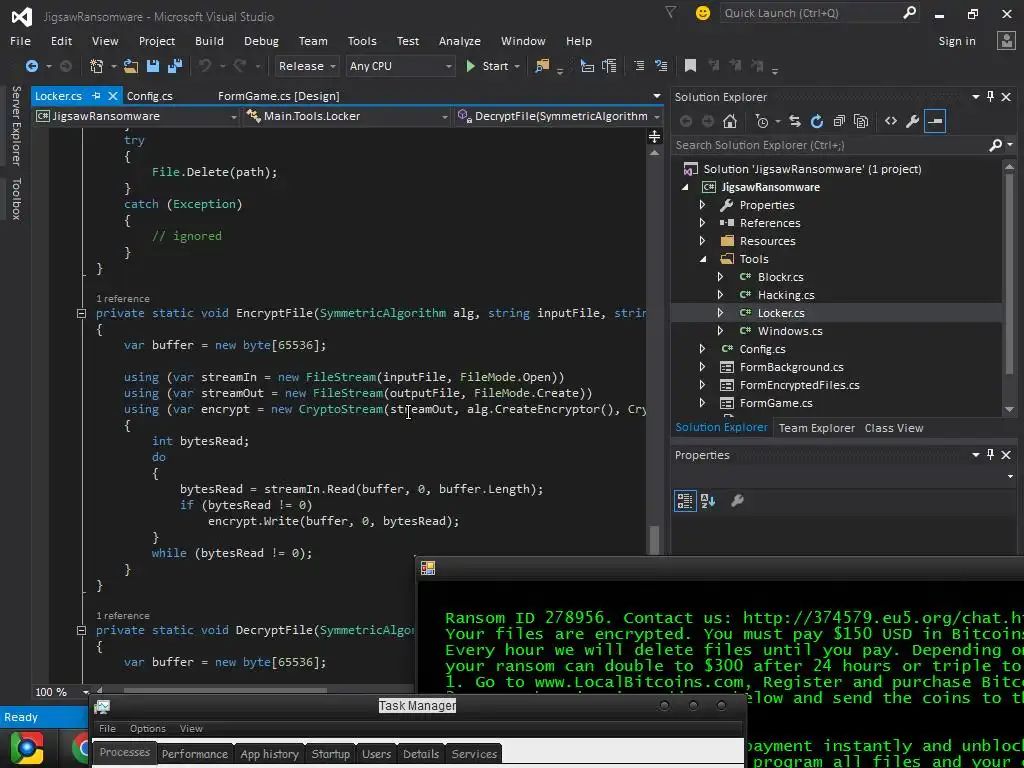The height and width of the screenshot is (768, 1024).
Task: View code from the Solution Explorer toolbar
Action: tap(891, 121)
